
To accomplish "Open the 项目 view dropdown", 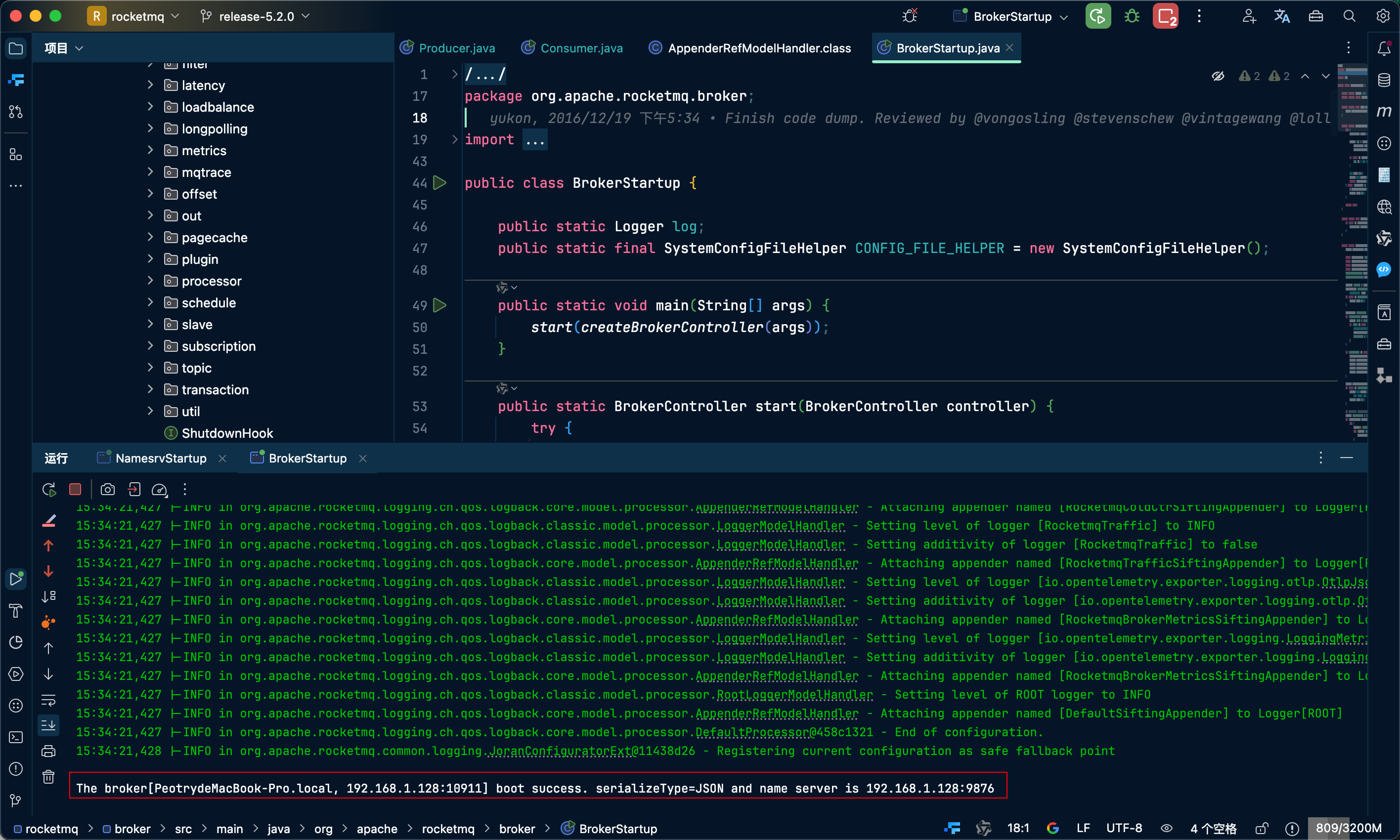I will tap(64, 49).
